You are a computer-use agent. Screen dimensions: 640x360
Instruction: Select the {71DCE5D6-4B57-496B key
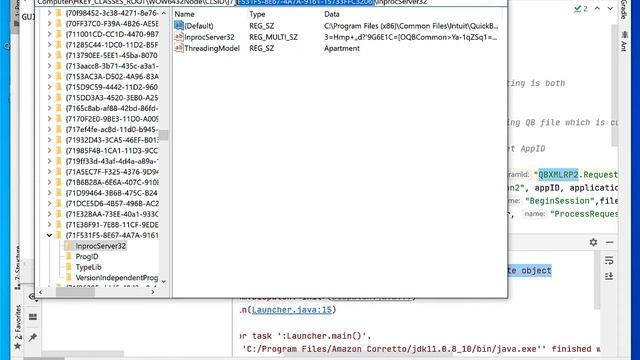(112, 203)
